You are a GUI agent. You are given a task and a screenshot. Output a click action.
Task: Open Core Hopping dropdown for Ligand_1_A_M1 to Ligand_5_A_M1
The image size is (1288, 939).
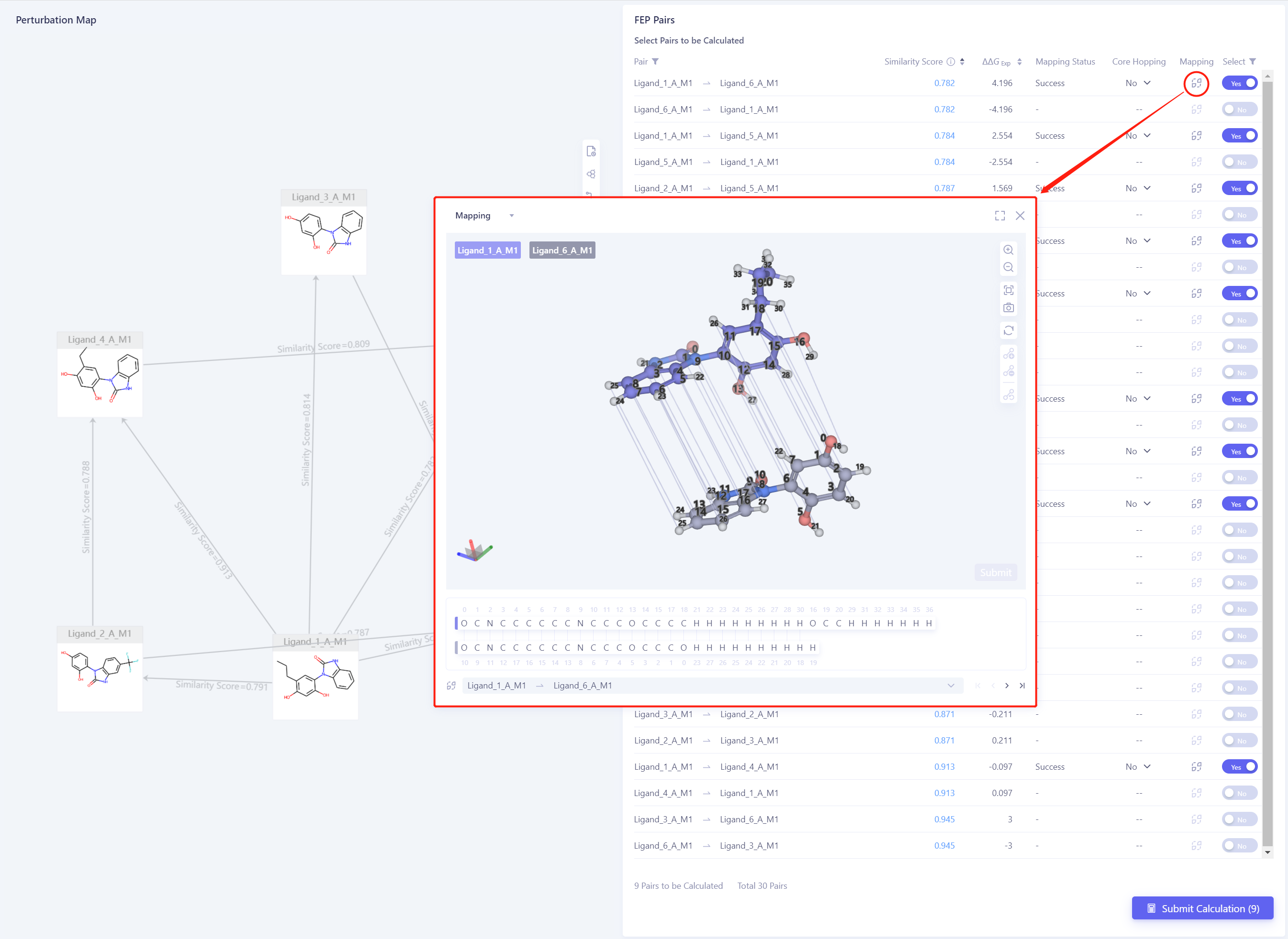click(1138, 136)
